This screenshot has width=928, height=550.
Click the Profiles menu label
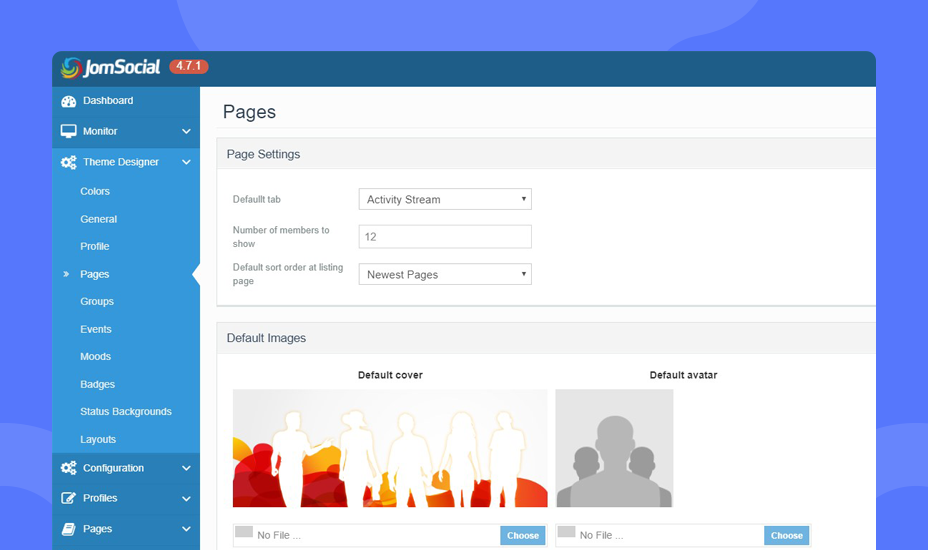(x=100, y=498)
